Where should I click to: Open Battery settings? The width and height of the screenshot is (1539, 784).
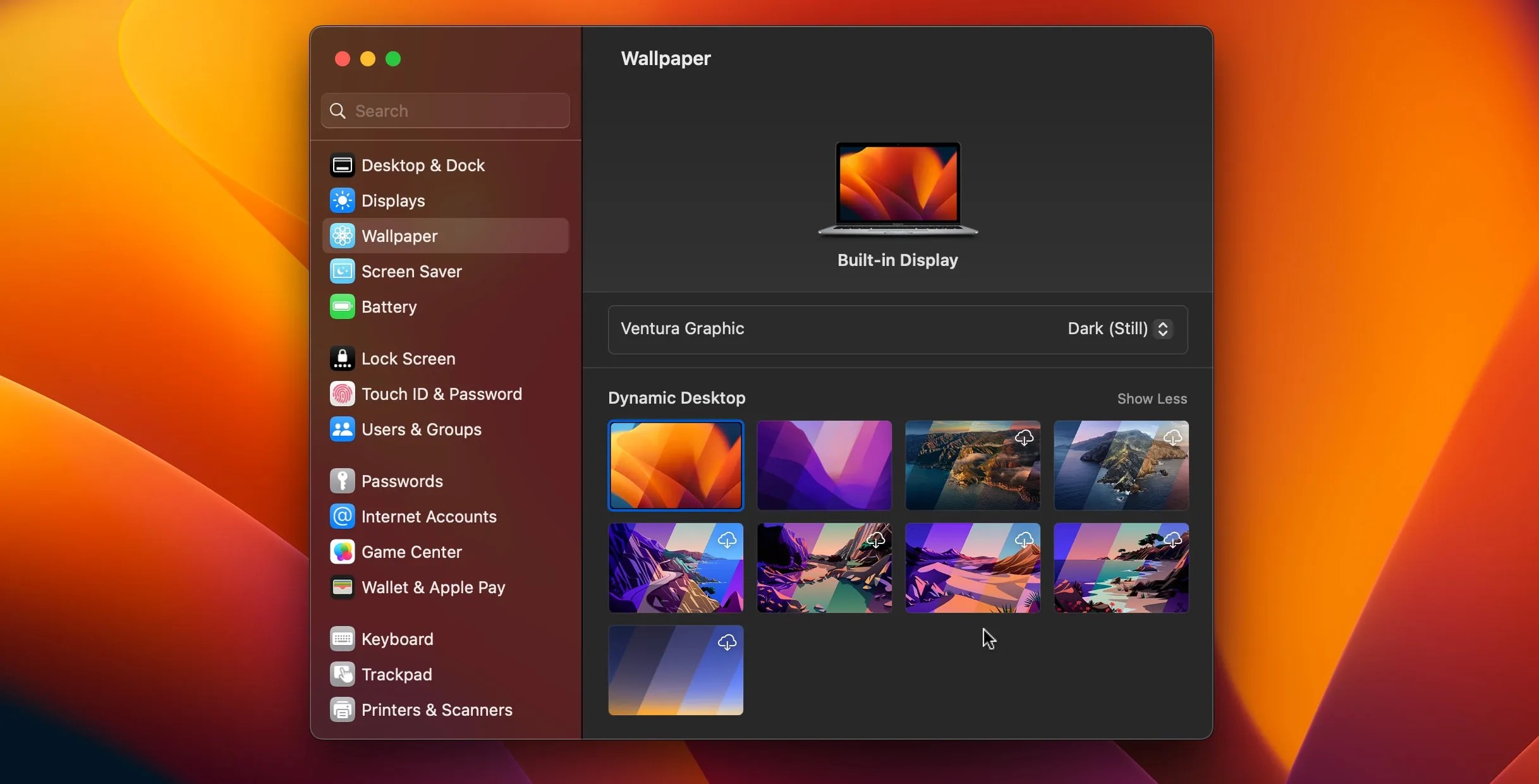[446, 307]
